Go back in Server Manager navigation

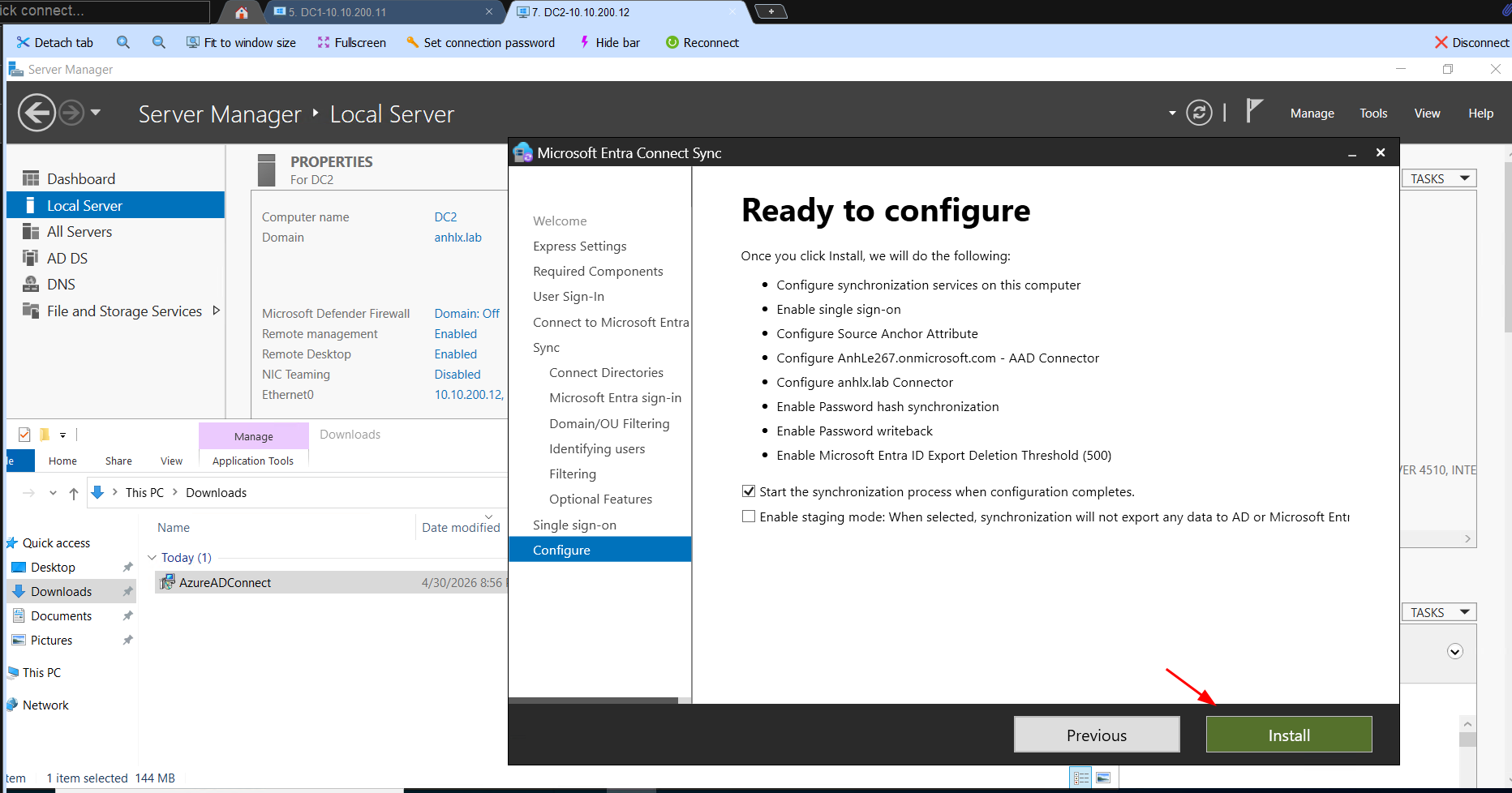[x=37, y=113]
